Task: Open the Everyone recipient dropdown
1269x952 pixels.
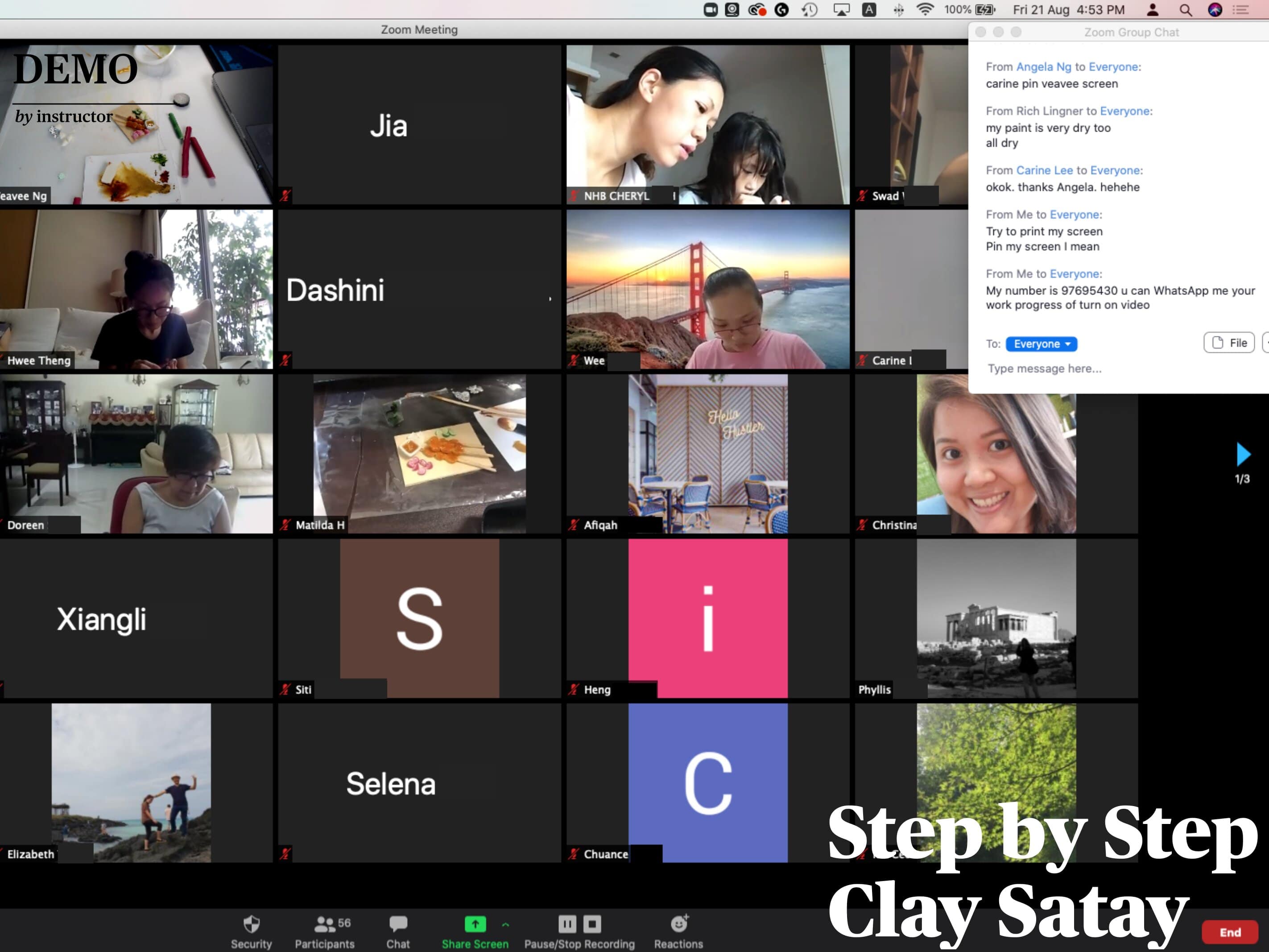Action: (1041, 344)
